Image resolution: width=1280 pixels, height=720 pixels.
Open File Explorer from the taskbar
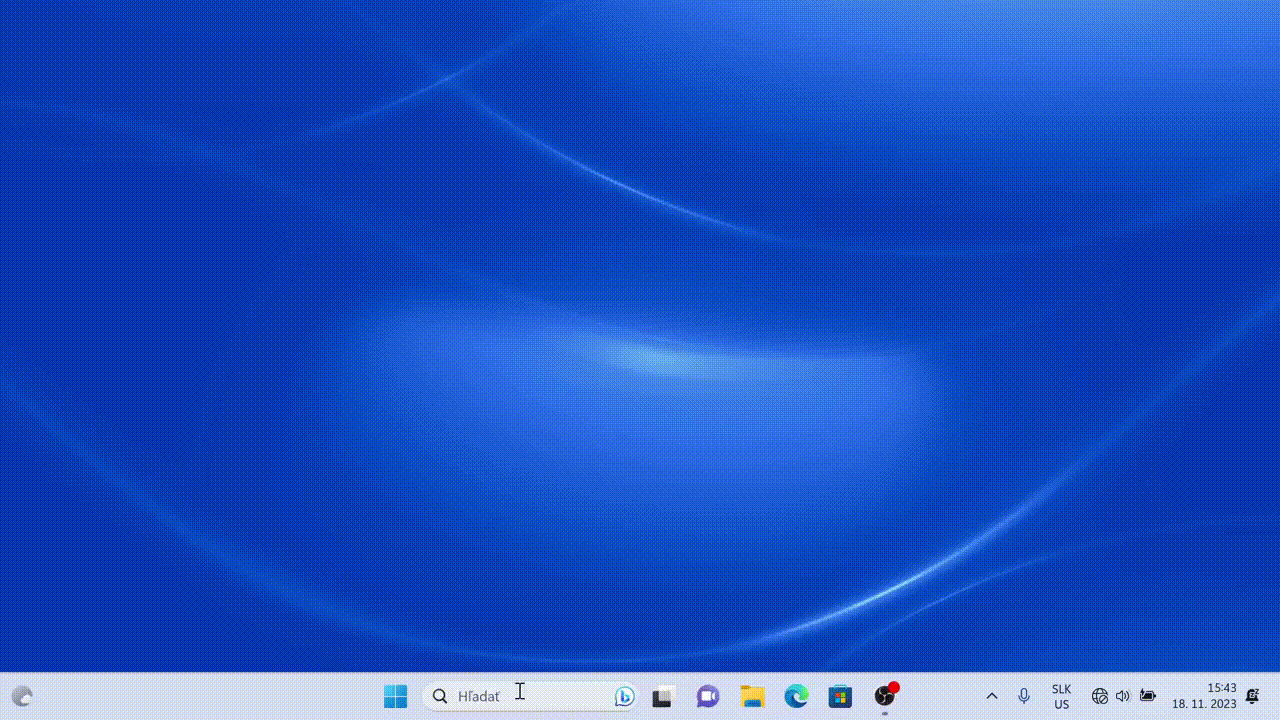[x=752, y=696]
